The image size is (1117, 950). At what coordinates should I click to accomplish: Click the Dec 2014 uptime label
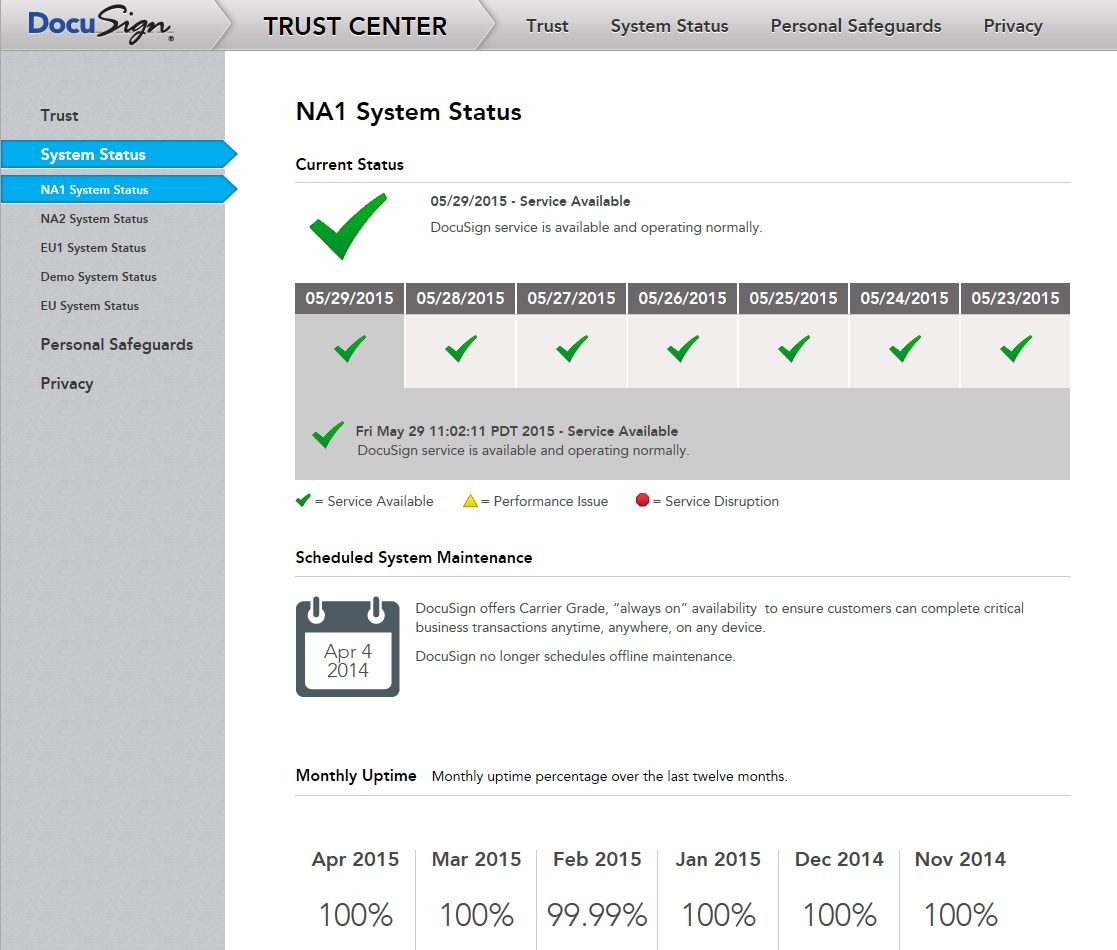(x=839, y=860)
